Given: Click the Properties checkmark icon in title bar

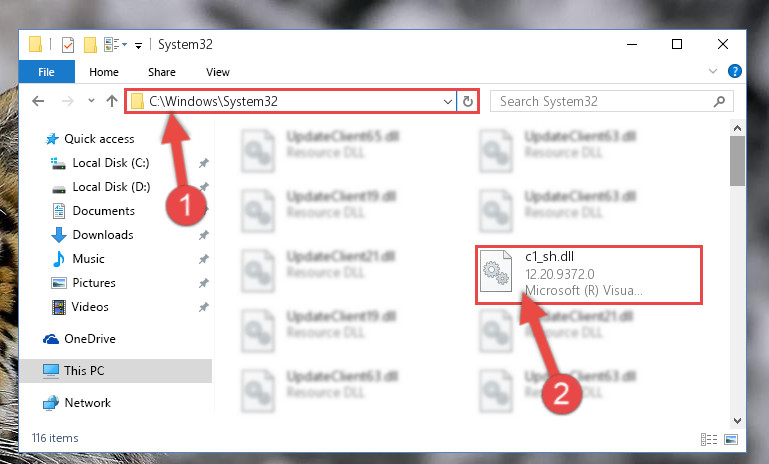Looking at the screenshot, I should pyautogui.click(x=68, y=45).
